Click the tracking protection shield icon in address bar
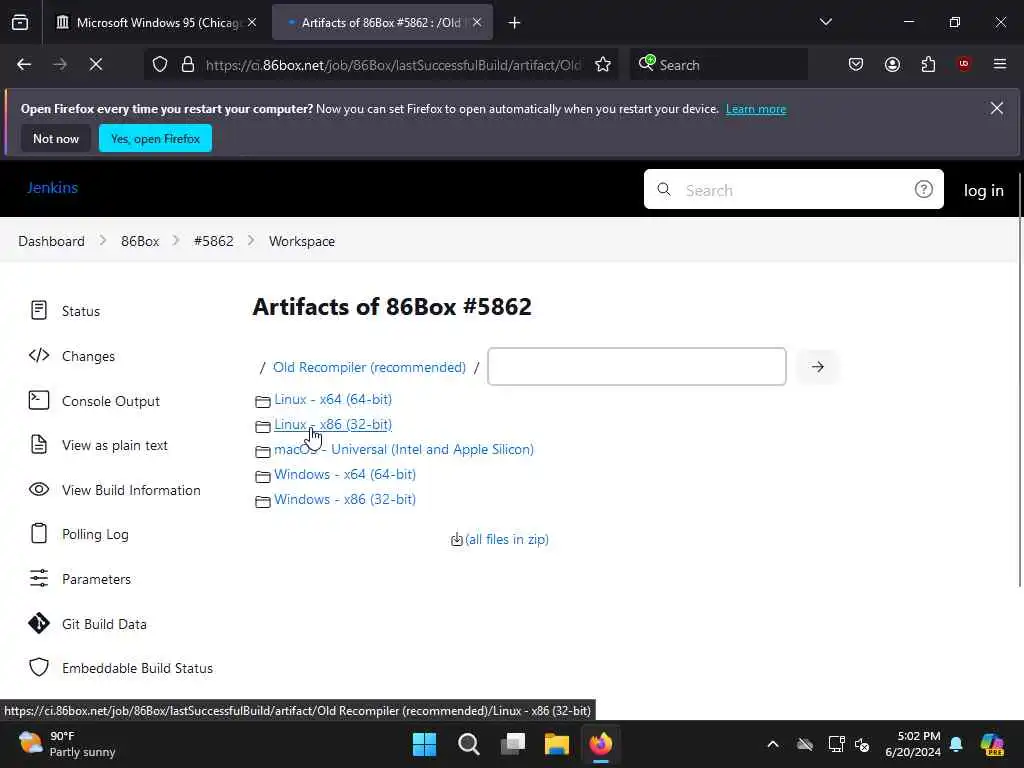Screen dimensions: 1024x768 point(160,65)
